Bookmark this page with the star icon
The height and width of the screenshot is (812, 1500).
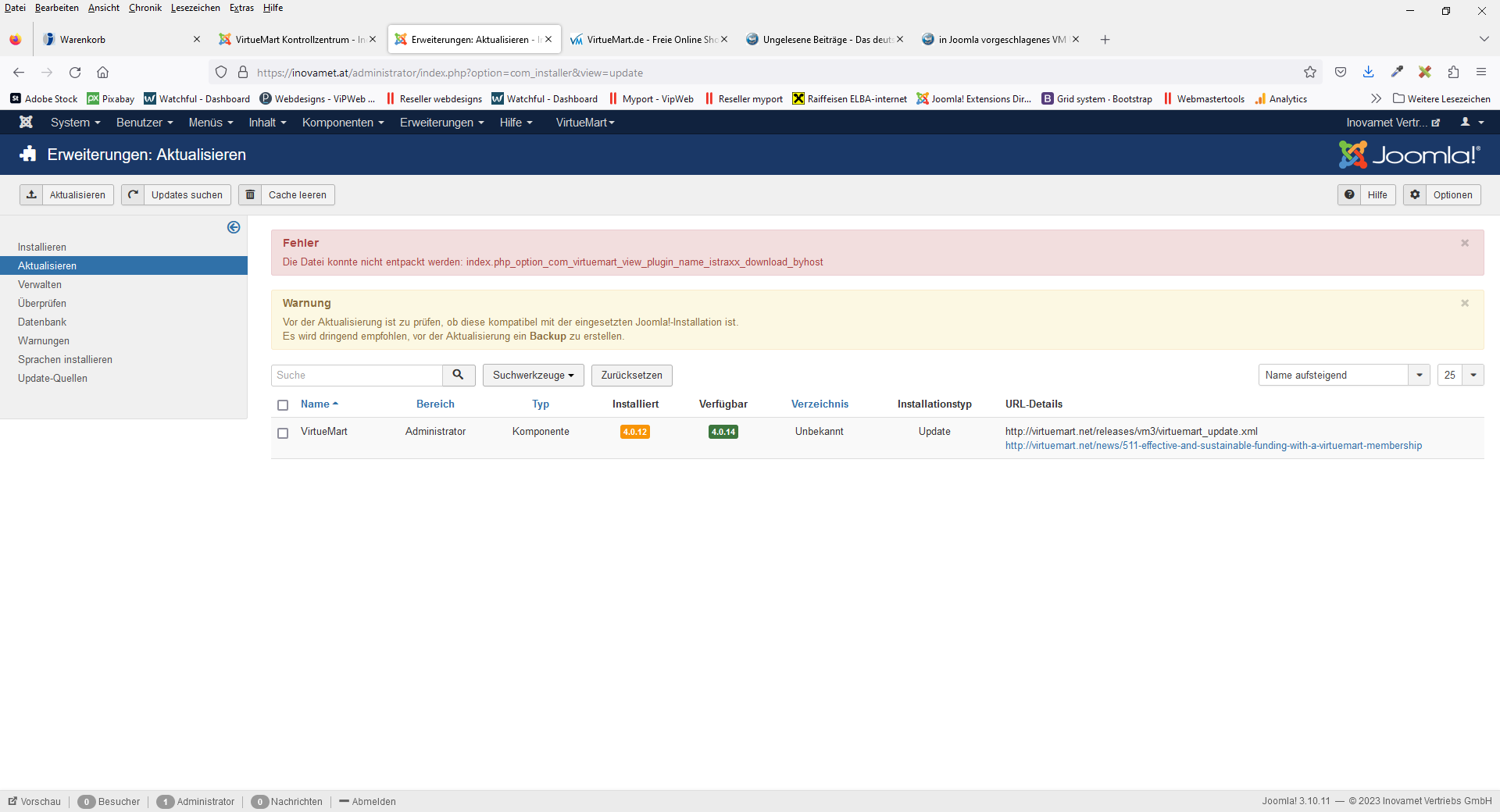1310,73
